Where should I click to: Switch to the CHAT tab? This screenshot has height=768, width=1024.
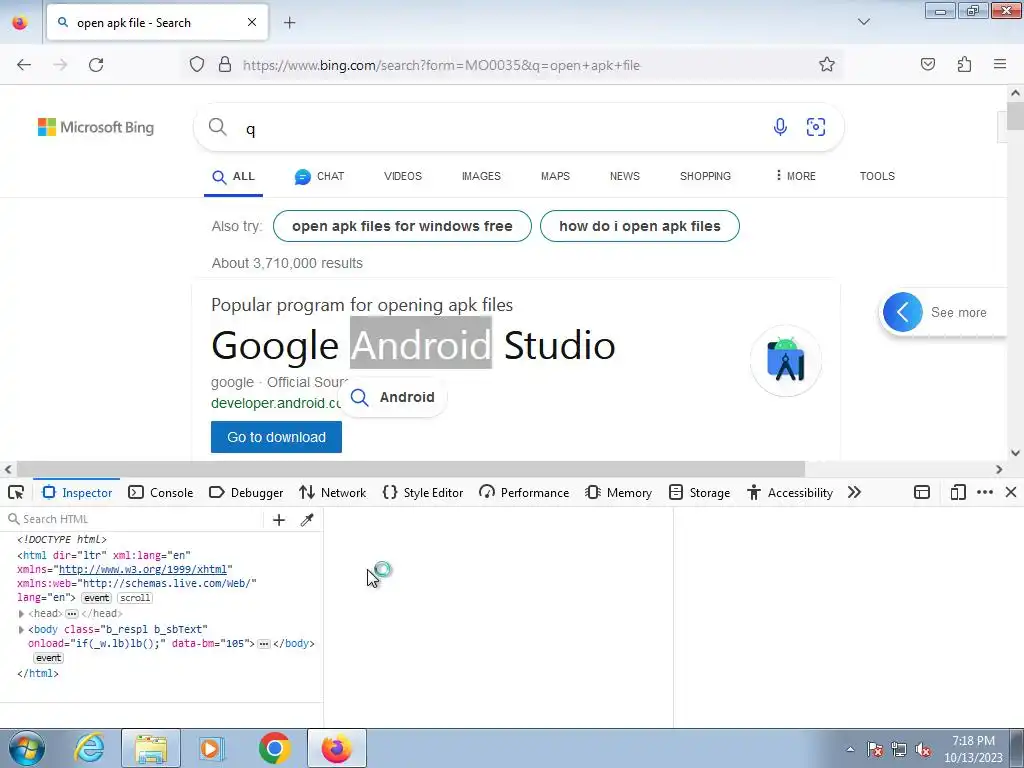[x=319, y=176]
